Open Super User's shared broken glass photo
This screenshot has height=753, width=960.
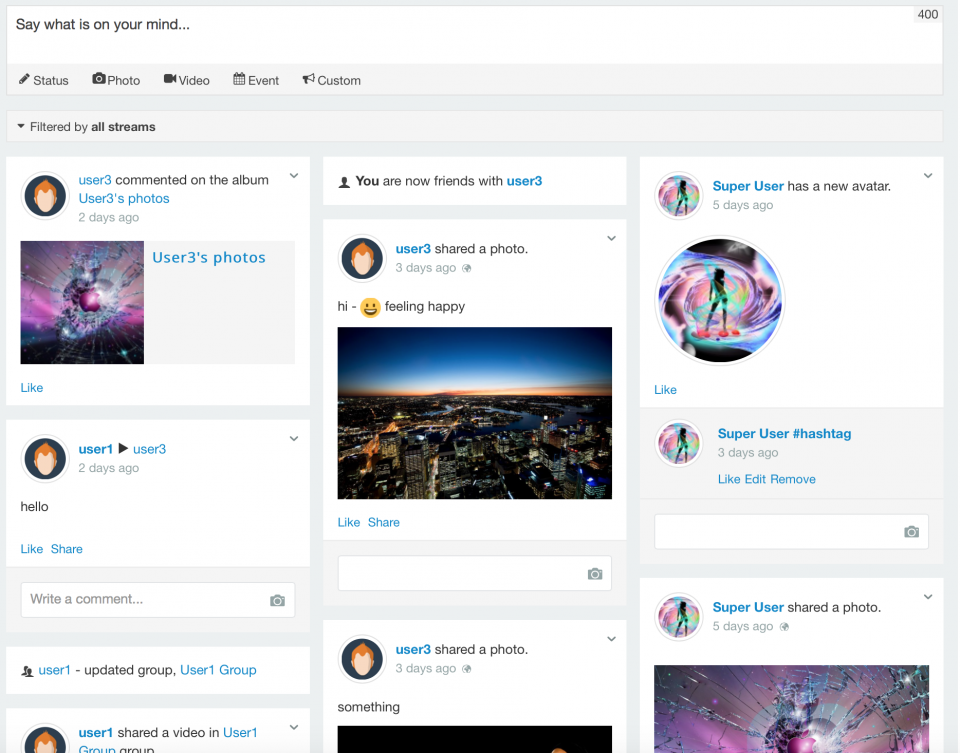[x=791, y=709]
